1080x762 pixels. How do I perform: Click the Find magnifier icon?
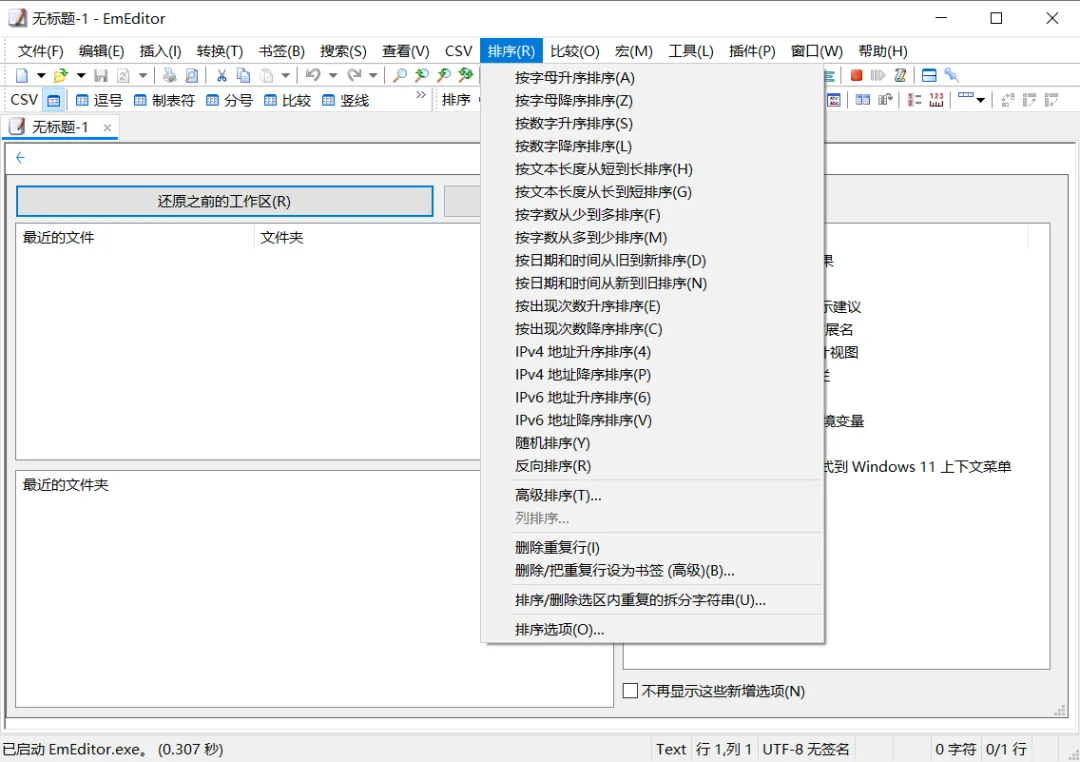coord(399,75)
